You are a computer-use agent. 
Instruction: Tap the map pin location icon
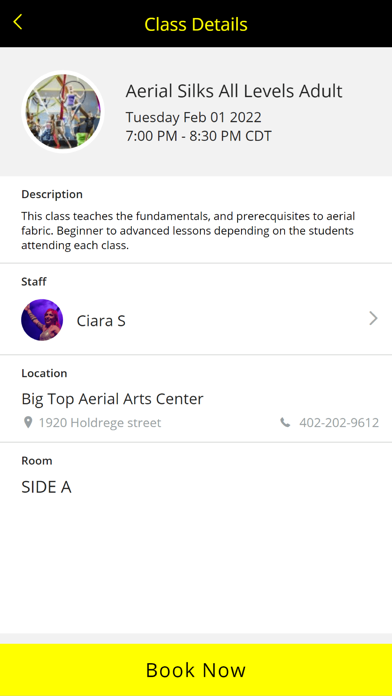(x=28, y=423)
